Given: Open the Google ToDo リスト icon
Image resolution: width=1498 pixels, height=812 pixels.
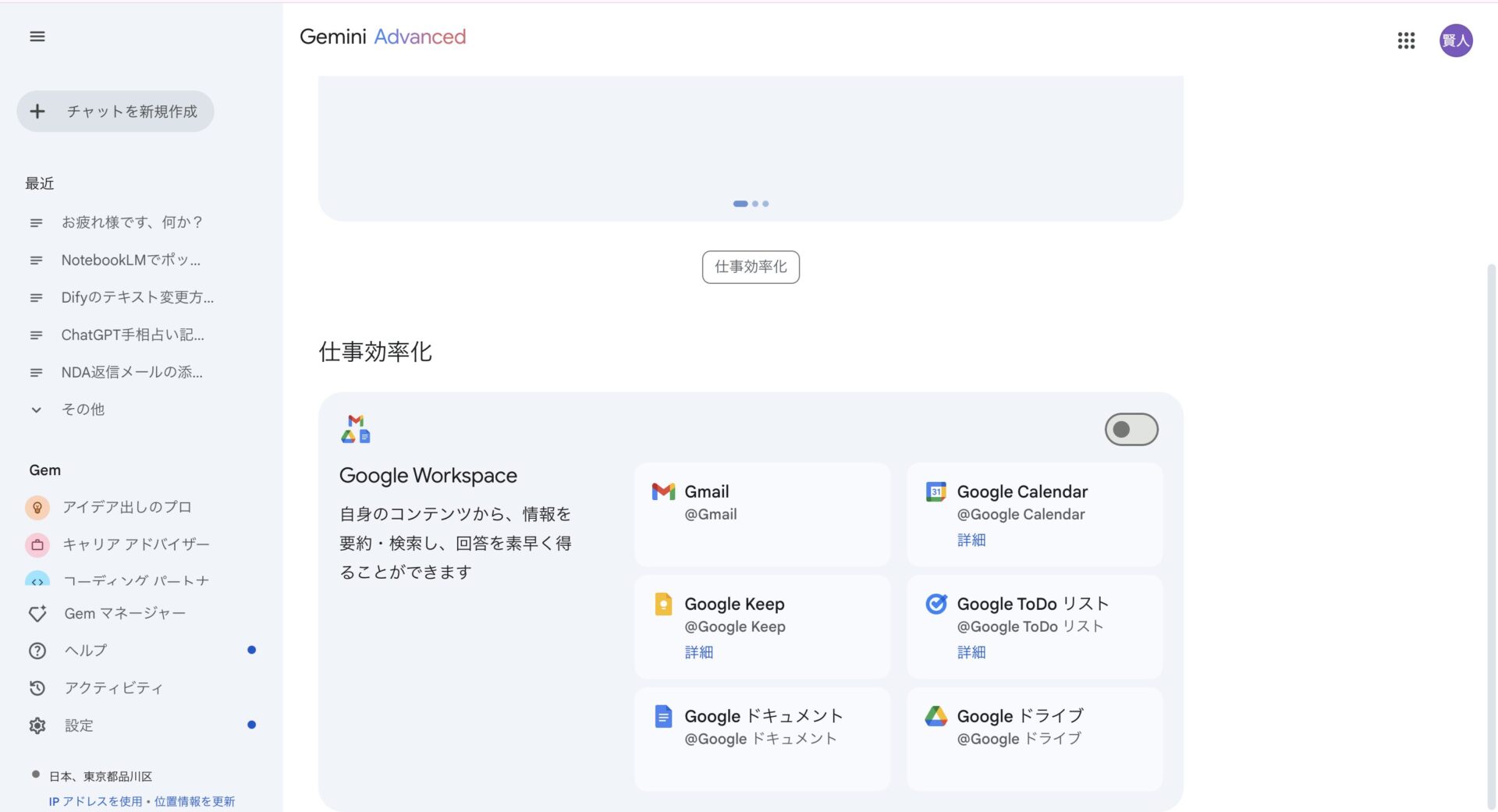Looking at the screenshot, I should [x=935, y=604].
